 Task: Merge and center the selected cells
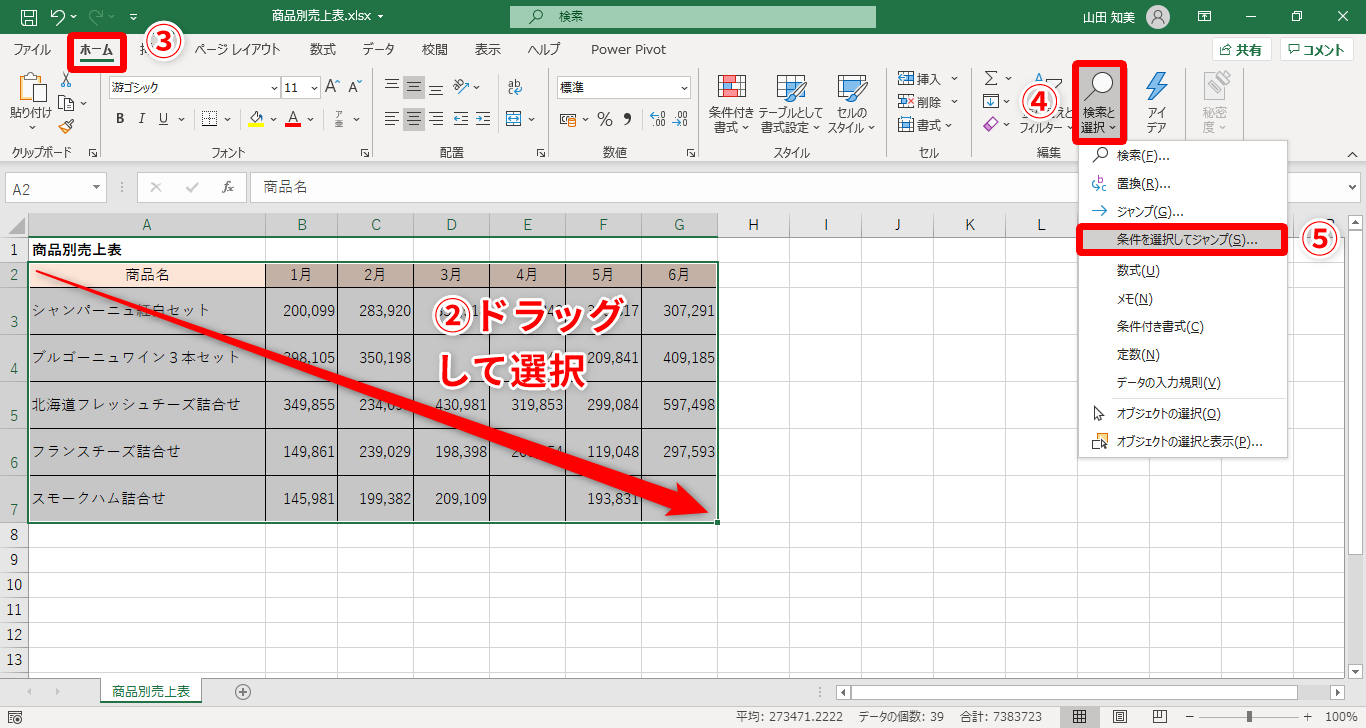pos(514,119)
